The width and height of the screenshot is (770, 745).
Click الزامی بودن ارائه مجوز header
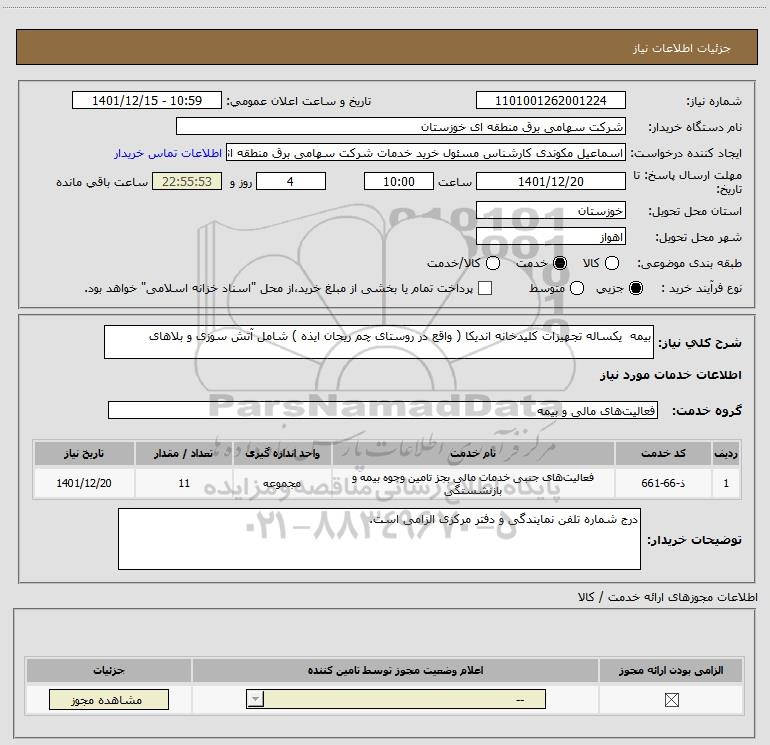tap(671, 670)
